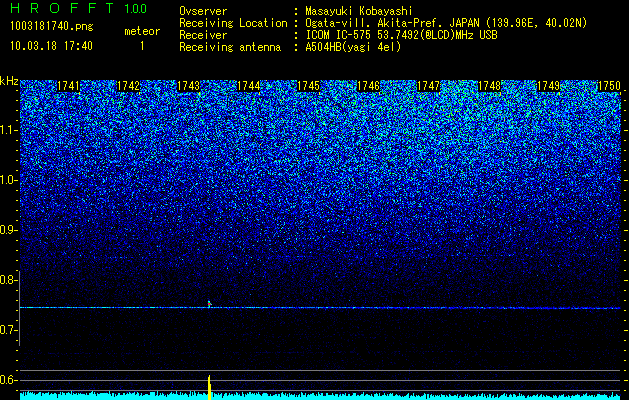Click the observer name Masayuki Kobayashi

[x=359, y=11]
